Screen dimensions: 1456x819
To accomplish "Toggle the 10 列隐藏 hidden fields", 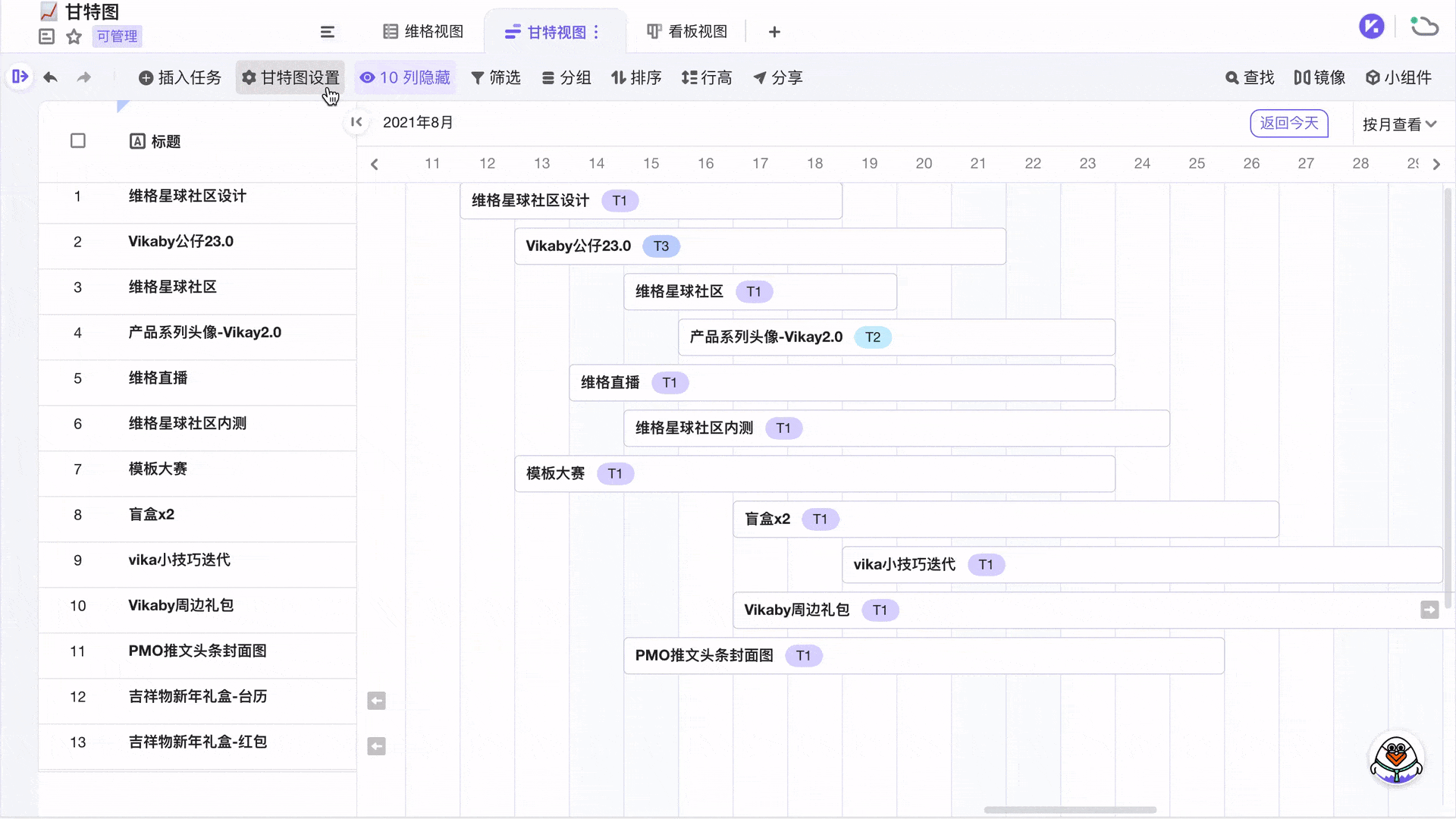I will click(406, 77).
